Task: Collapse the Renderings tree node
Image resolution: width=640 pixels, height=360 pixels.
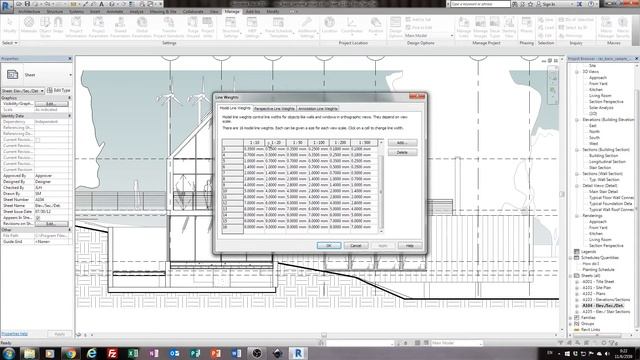Action: pyautogui.click(x=577, y=216)
